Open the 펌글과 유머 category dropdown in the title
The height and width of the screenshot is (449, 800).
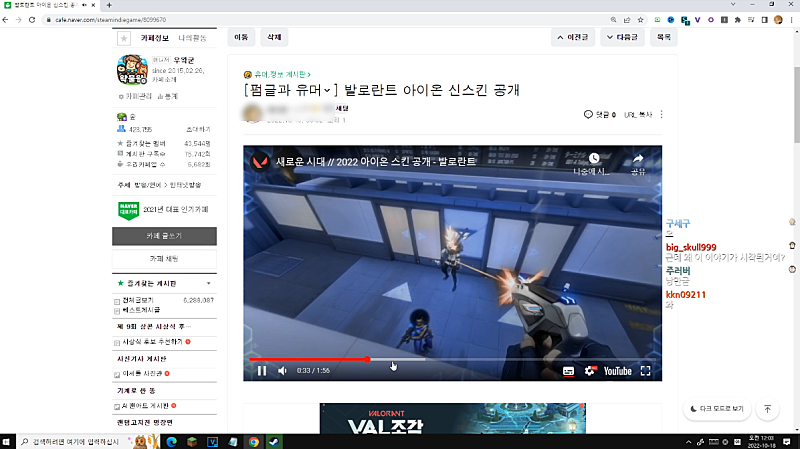click(x=291, y=90)
